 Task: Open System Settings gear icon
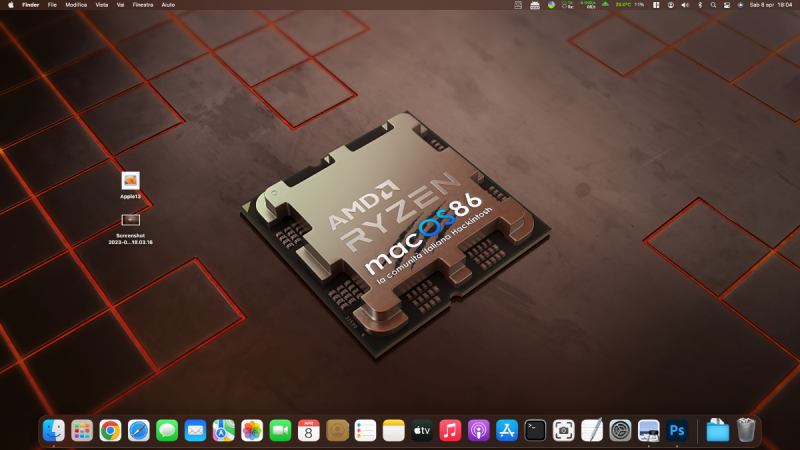click(x=620, y=431)
